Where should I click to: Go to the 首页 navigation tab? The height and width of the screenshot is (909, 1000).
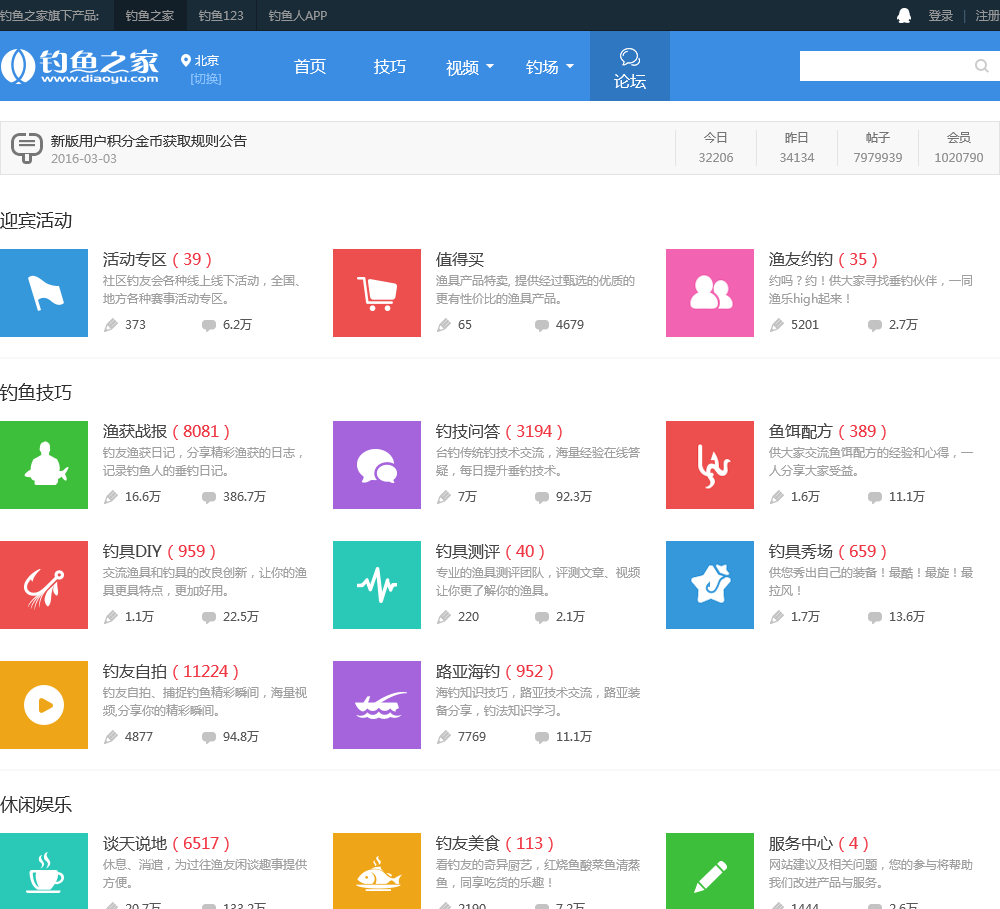click(310, 67)
